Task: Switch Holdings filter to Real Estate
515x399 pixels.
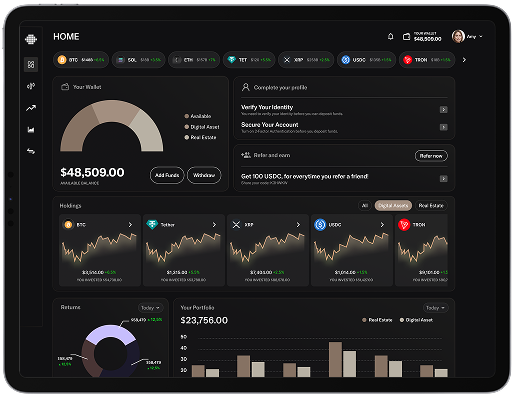Action: 431,206
